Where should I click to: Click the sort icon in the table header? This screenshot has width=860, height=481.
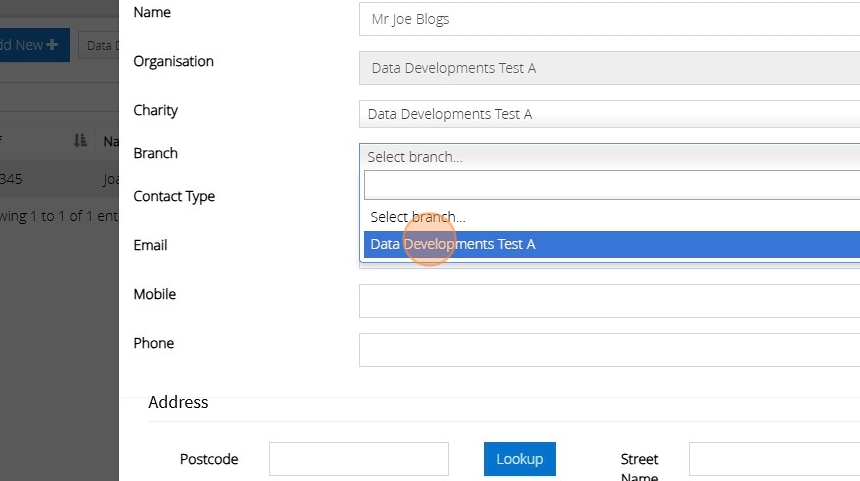tap(80, 142)
